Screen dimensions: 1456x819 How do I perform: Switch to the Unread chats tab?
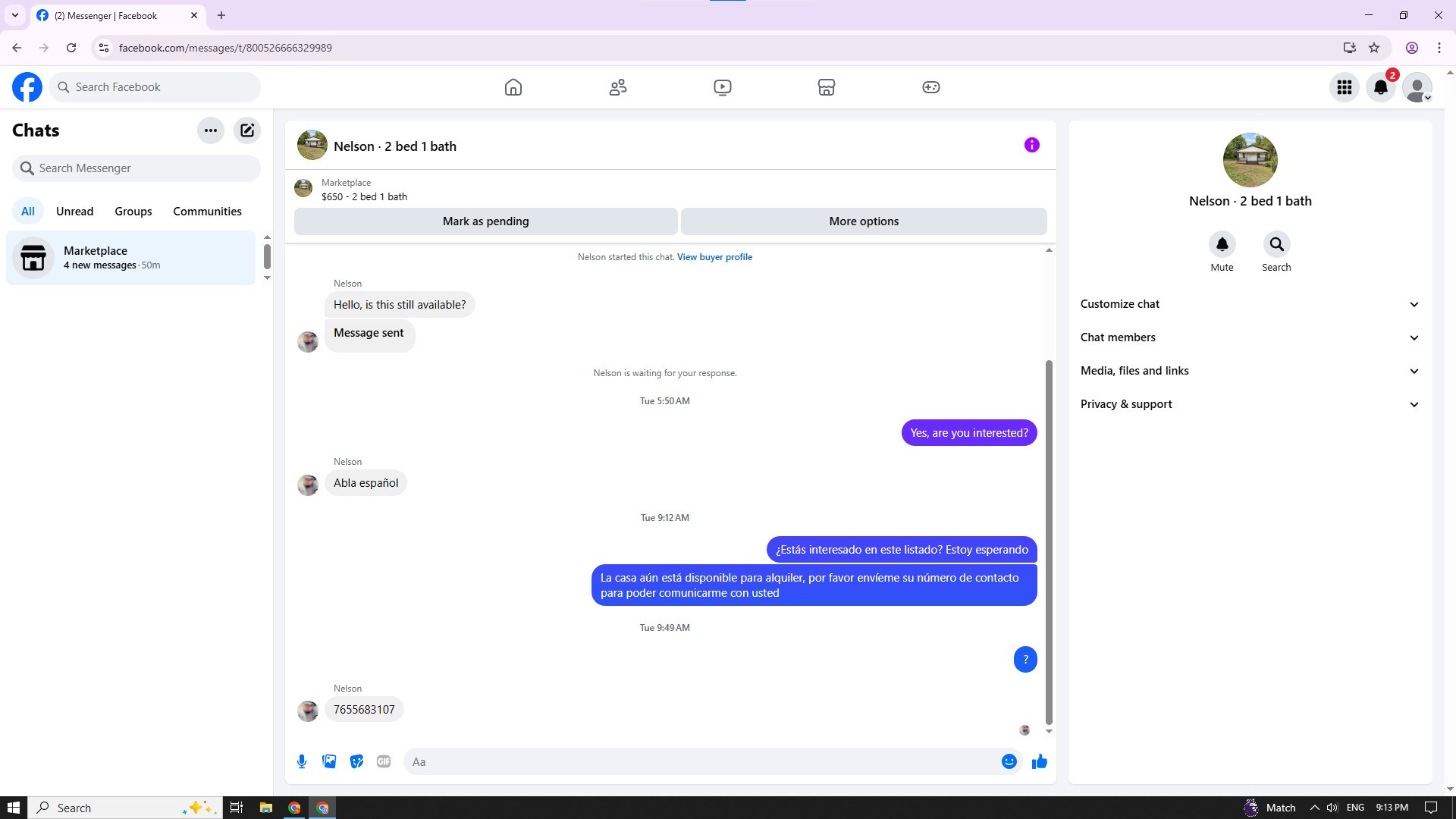(74, 212)
